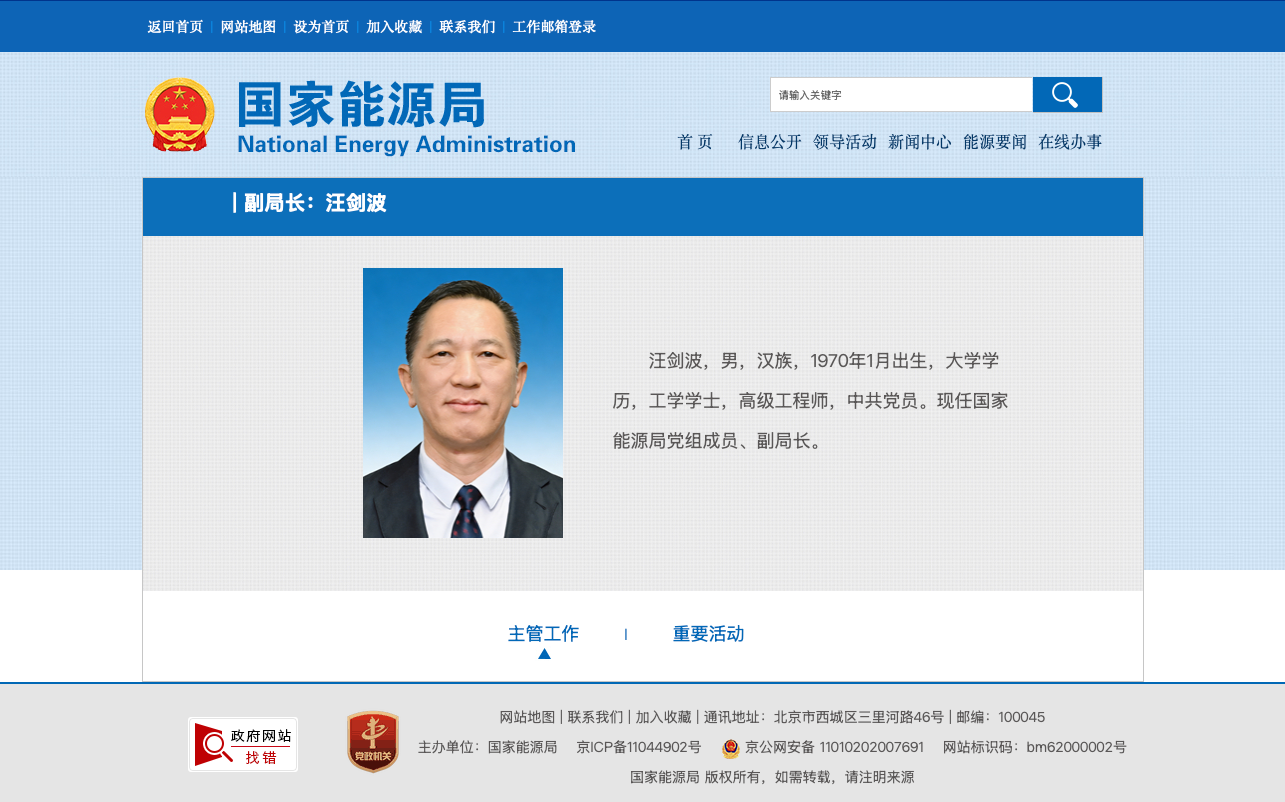The width and height of the screenshot is (1285, 802).
Task: Click 网站标识码：bm62000002号 text
Action: click(x=1034, y=747)
